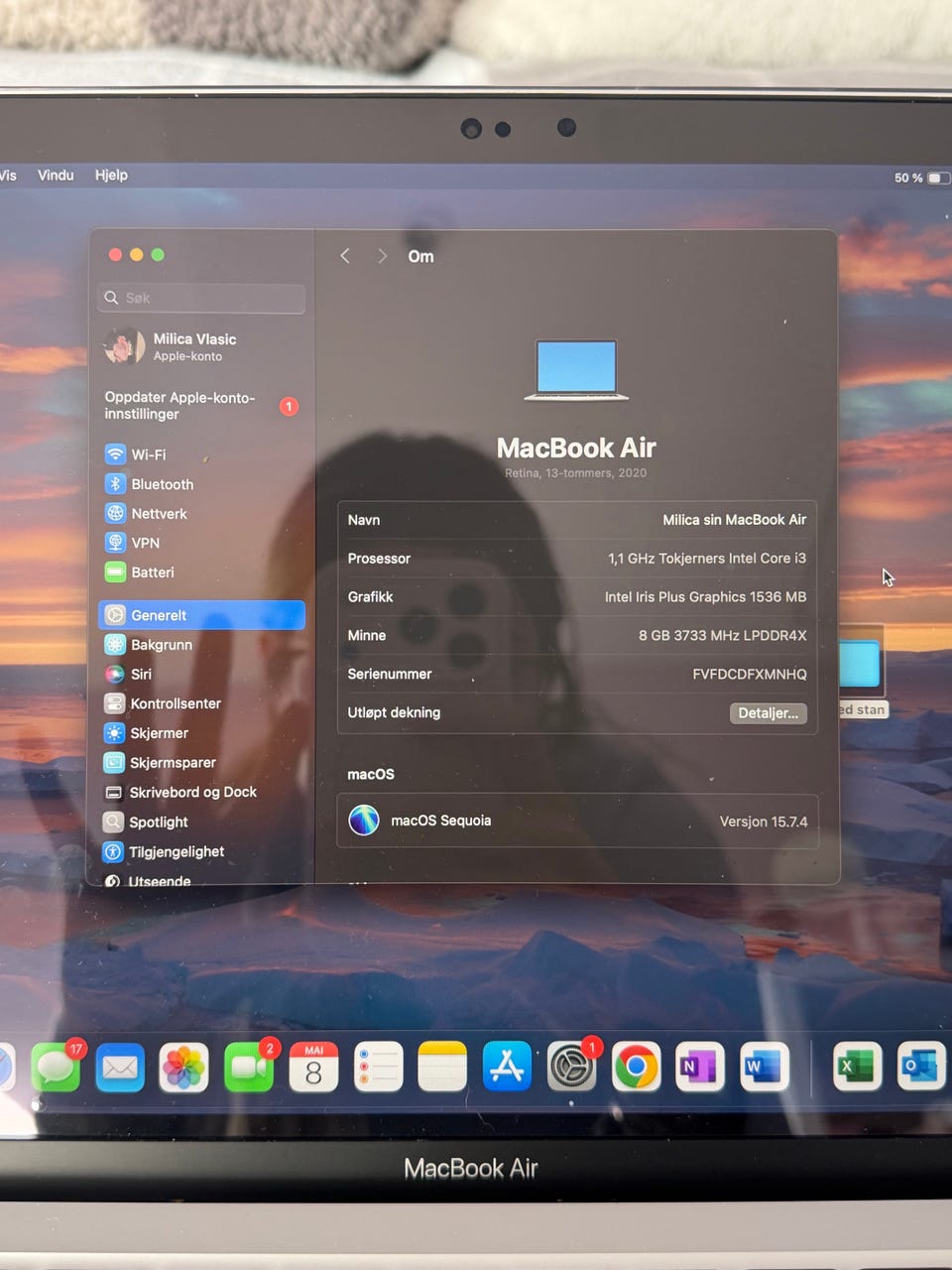Click serial number FVFDCDFXMNHQ
The image size is (952, 1270).
750,674
